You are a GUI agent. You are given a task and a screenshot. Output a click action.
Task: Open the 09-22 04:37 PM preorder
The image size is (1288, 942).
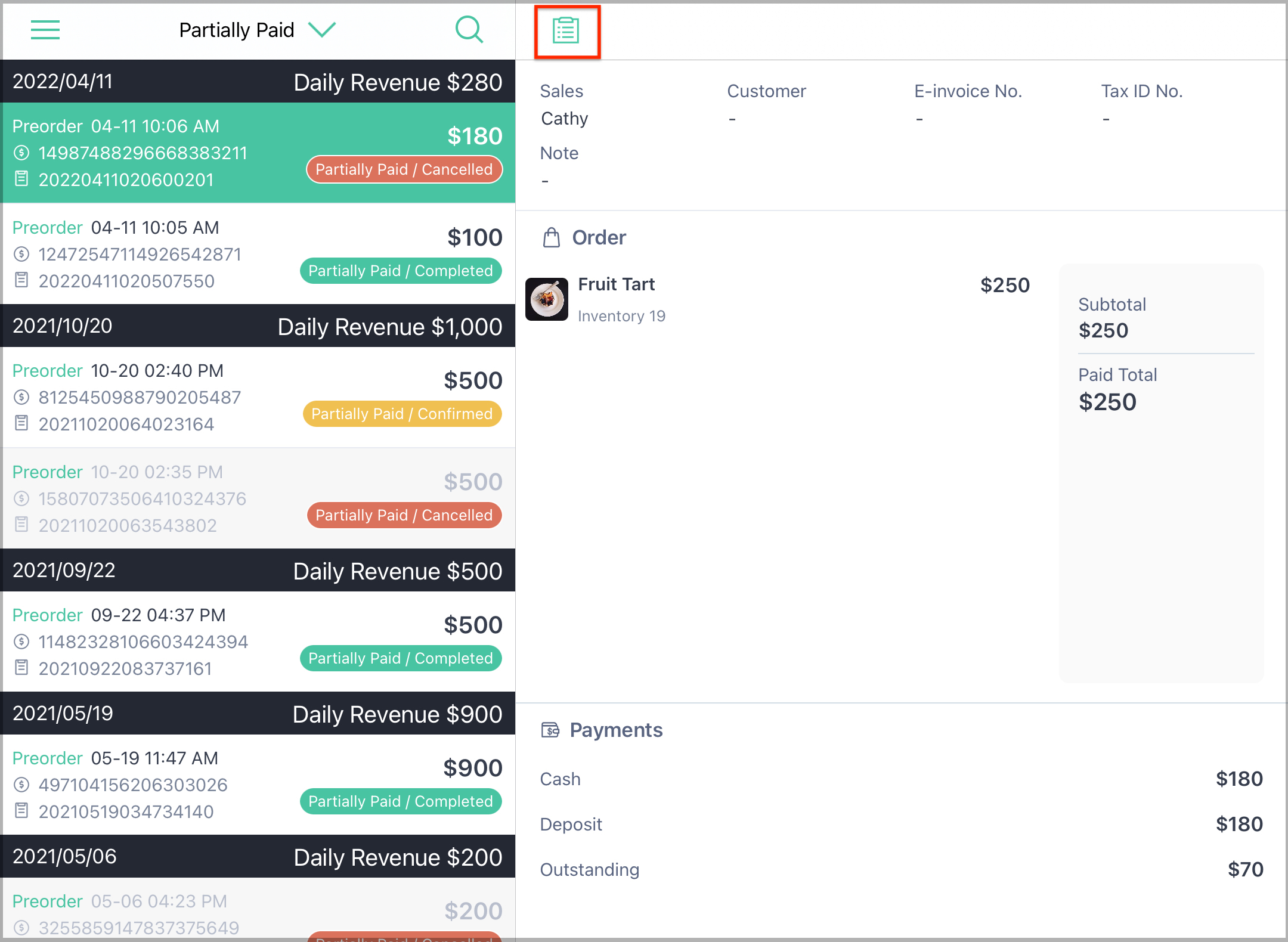coord(258,642)
